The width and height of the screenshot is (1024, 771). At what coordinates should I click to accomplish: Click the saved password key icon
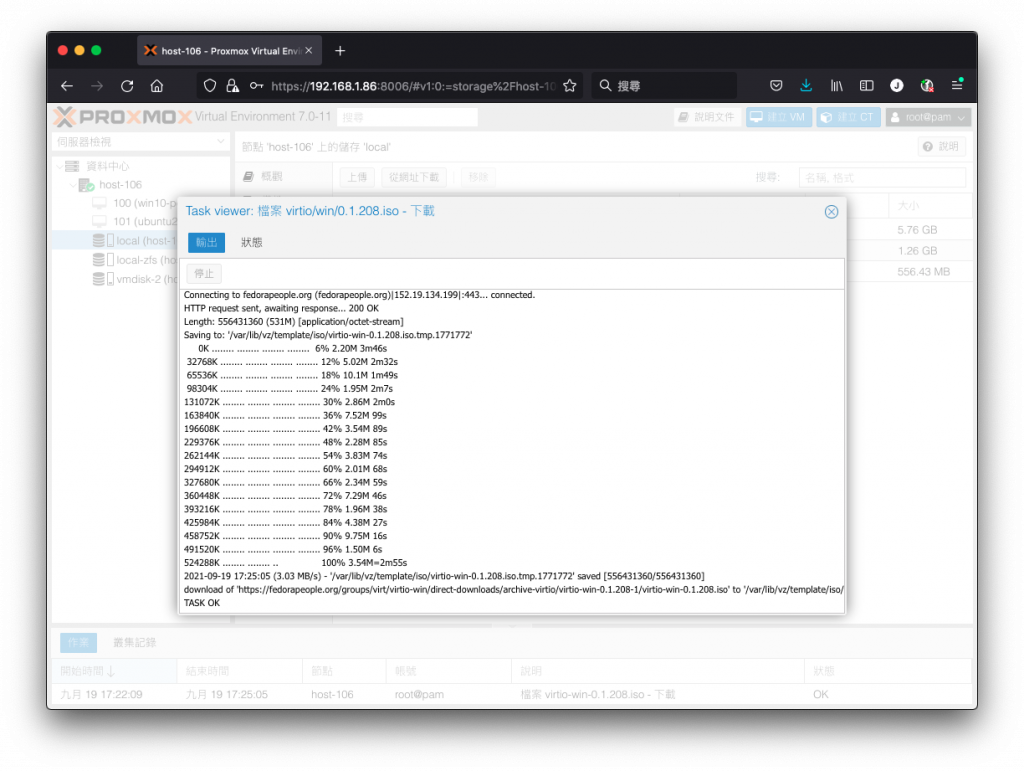point(256,86)
